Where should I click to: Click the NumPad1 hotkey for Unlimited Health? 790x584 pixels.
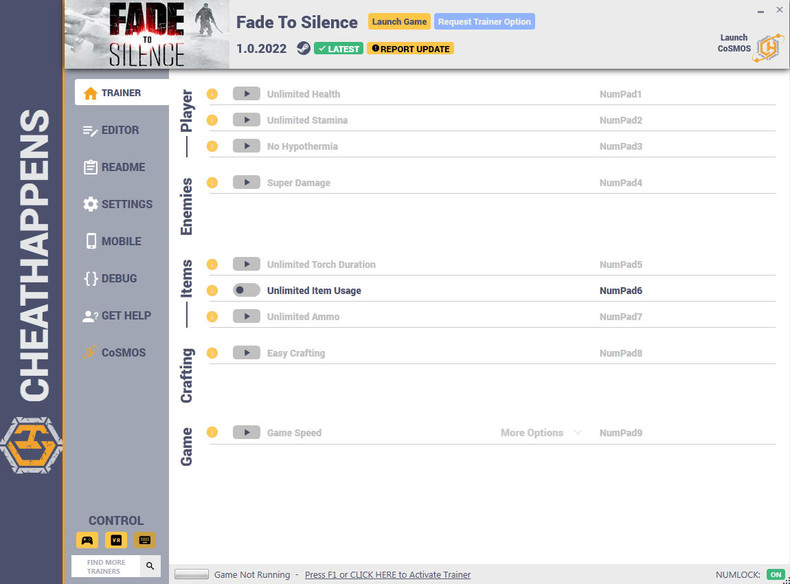(620, 94)
